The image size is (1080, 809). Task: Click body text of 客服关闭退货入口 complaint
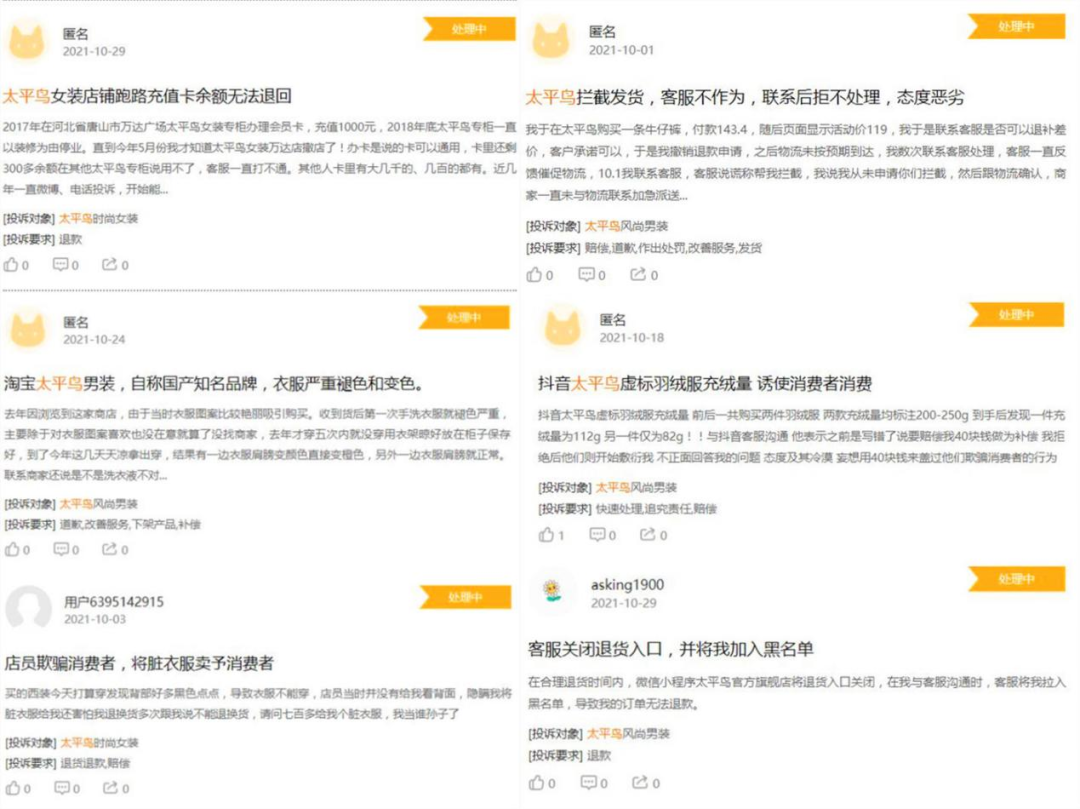coord(796,693)
